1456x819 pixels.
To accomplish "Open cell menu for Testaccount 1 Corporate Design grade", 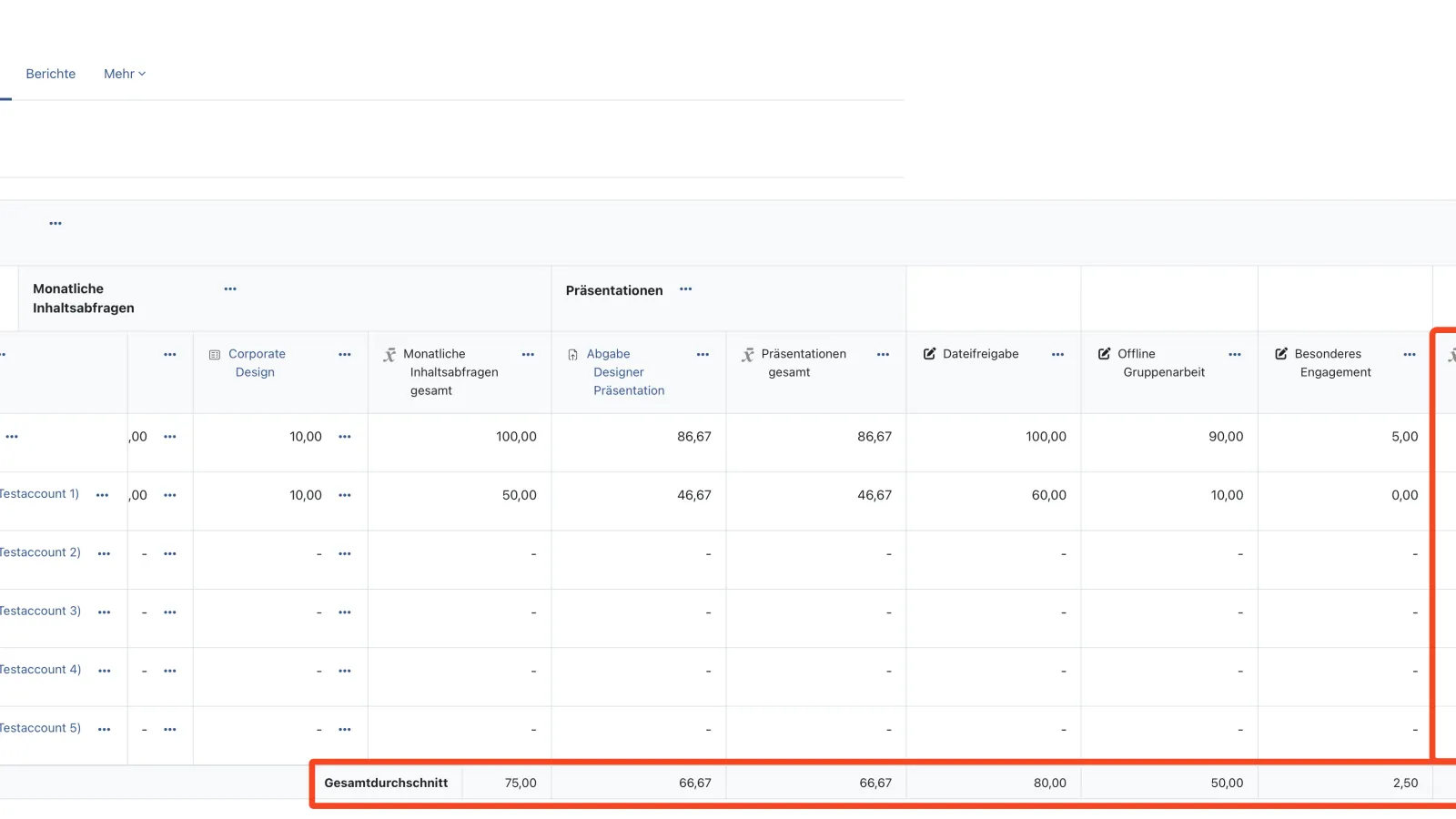I will 345,495.
